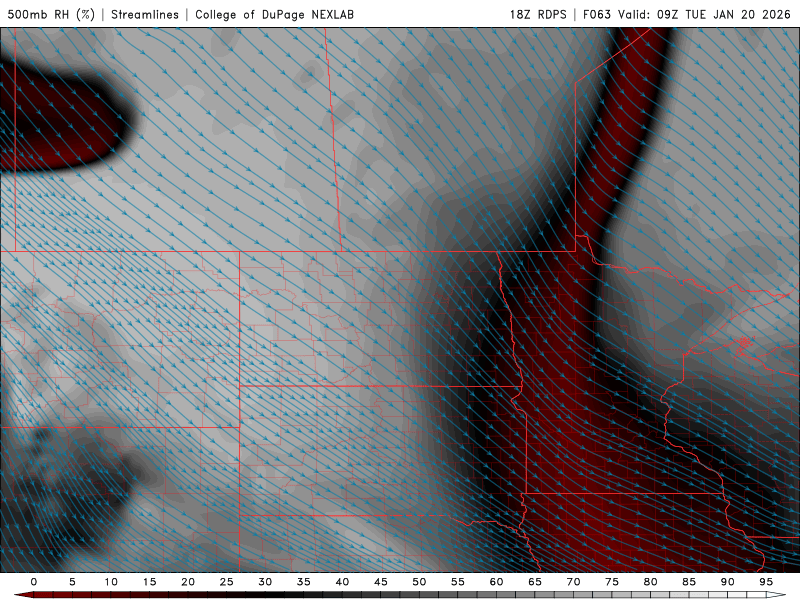Click the "5" color scale label
The width and height of the screenshot is (800, 600).
coord(72,582)
